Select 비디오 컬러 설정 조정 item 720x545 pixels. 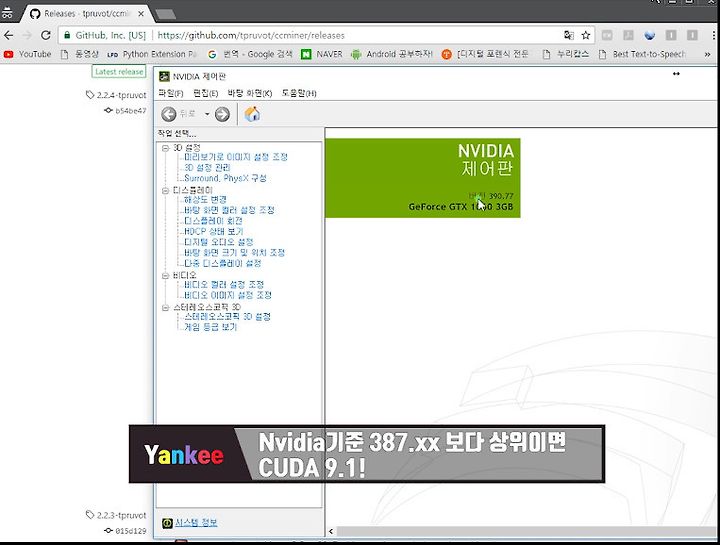(224, 285)
